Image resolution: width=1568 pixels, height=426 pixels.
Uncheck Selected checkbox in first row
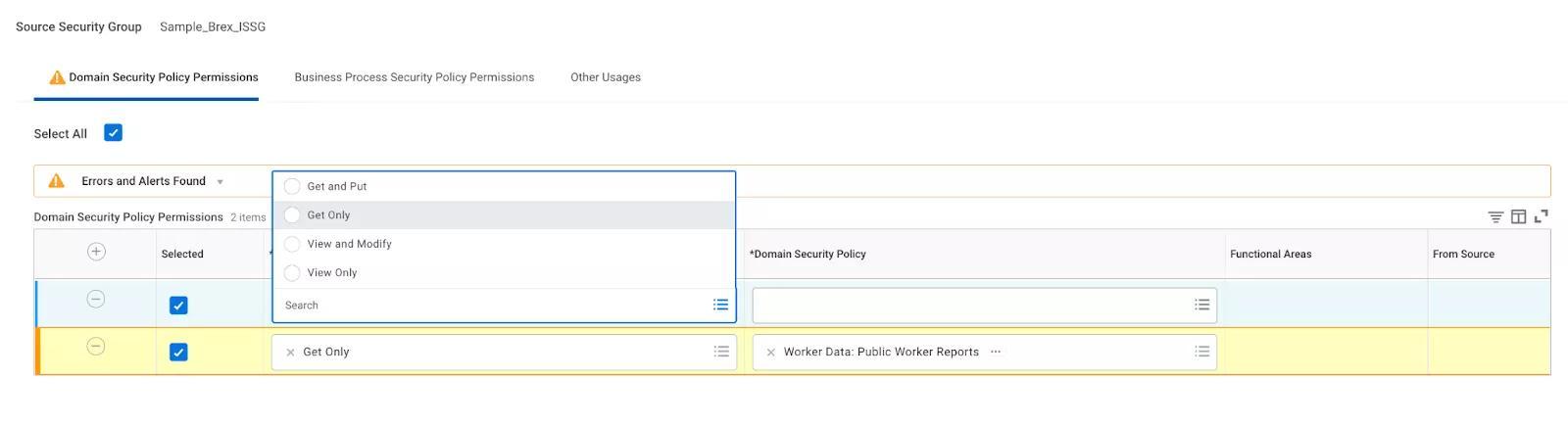pos(178,306)
